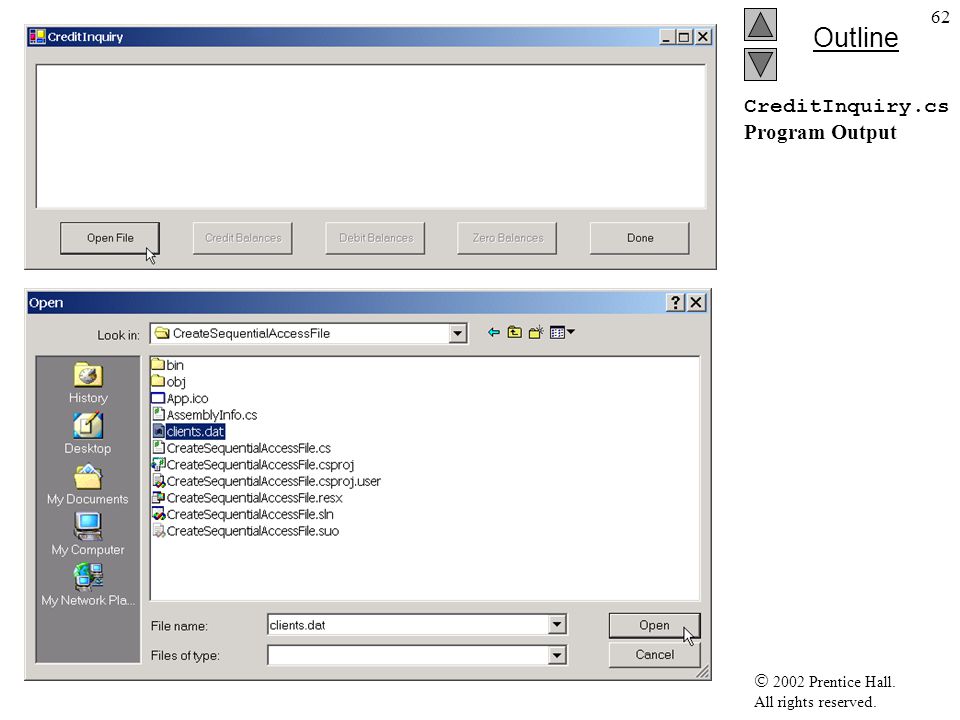Select the clients.dat file
Screen dimensions: 960x720
[x=189, y=431]
